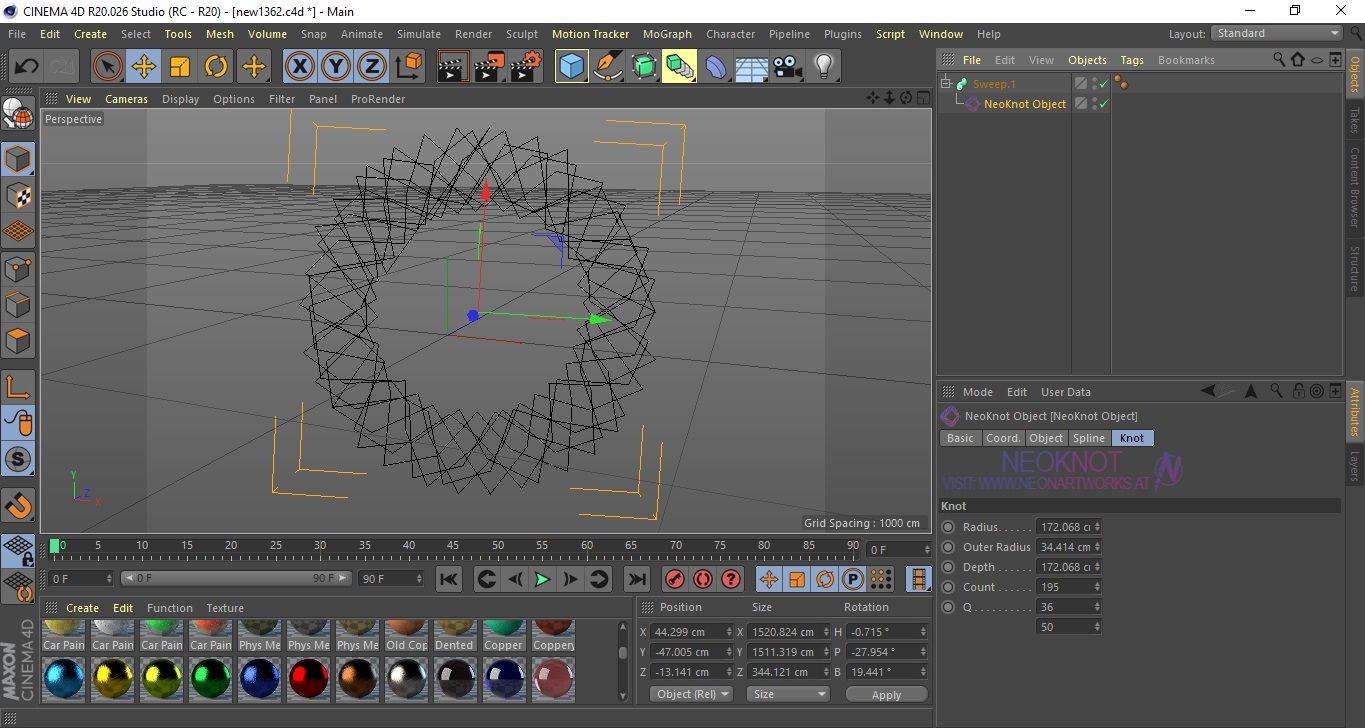The image size is (1365, 728).
Task: Add a Camera object
Action: point(788,67)
